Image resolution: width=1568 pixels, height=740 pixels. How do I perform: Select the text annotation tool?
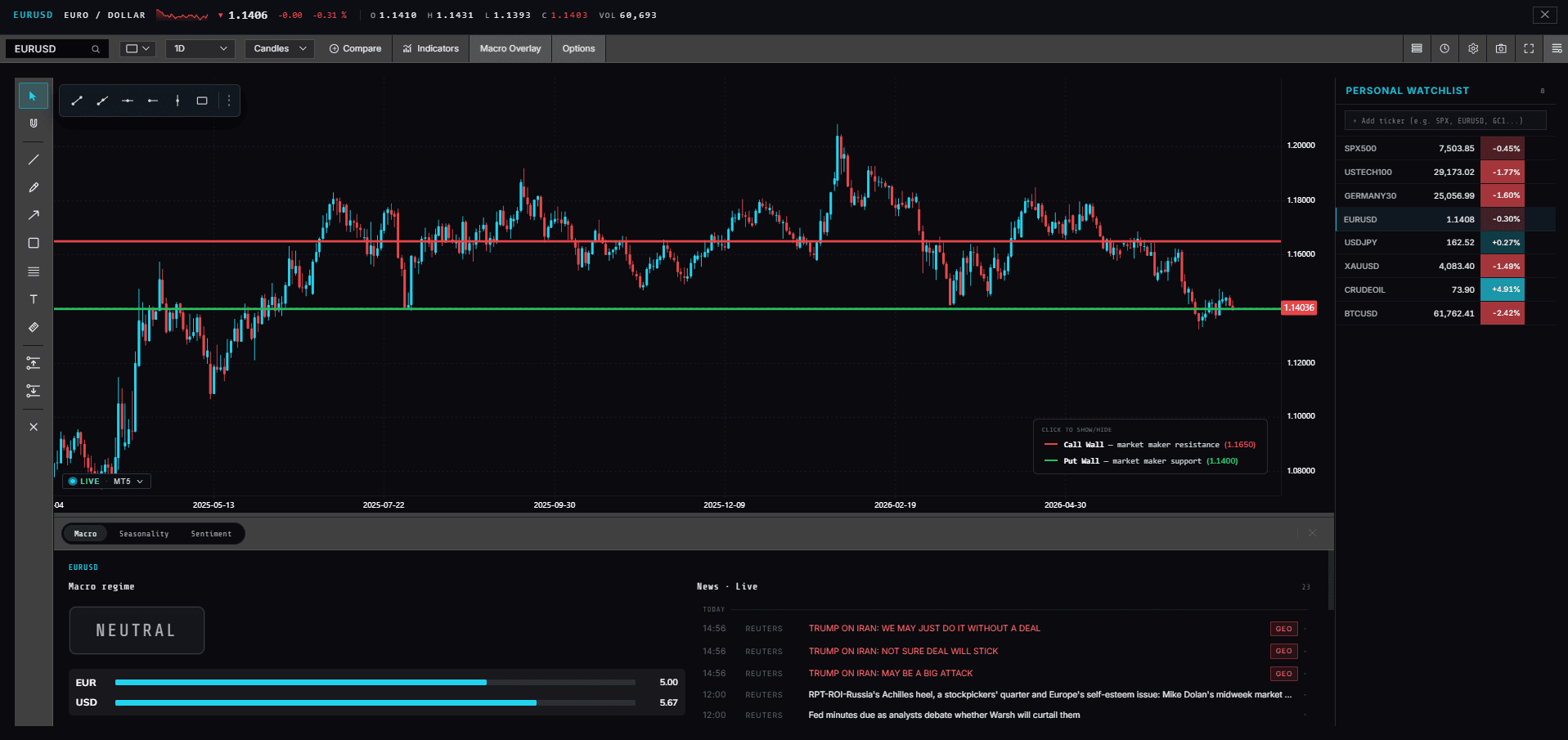point(34,299)
